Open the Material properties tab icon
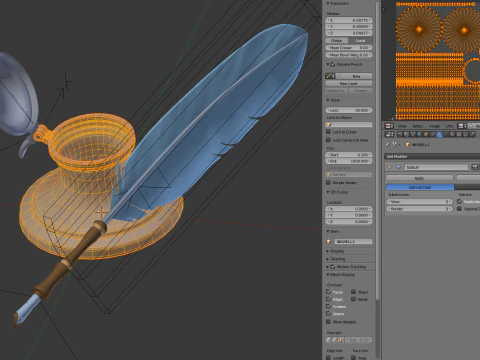Viewport: 480px width, 360px height. (452, 134)
